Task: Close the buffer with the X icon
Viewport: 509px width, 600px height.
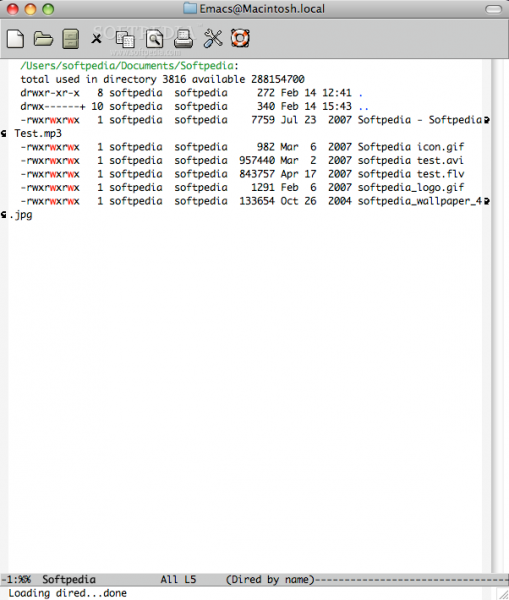Action: tap(96, 38)
